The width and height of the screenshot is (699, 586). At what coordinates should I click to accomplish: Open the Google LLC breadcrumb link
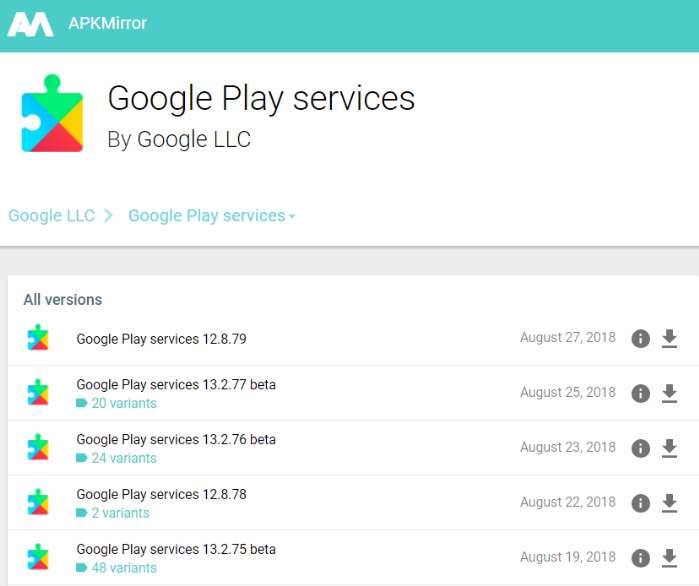pos(52,216)
